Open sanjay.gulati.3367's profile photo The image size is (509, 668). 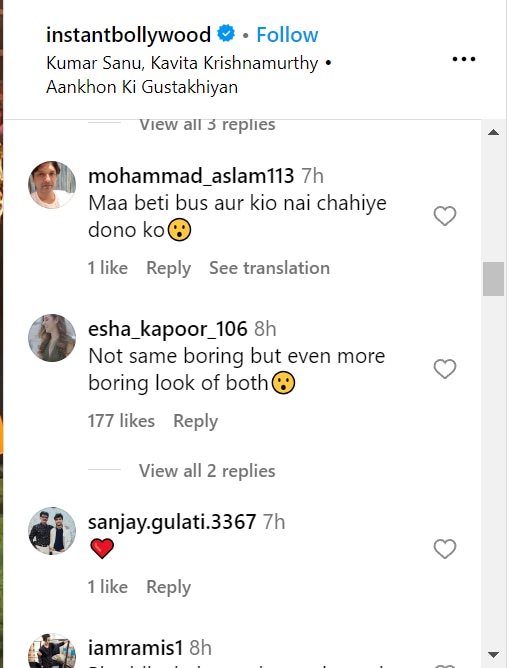point(52,531)
